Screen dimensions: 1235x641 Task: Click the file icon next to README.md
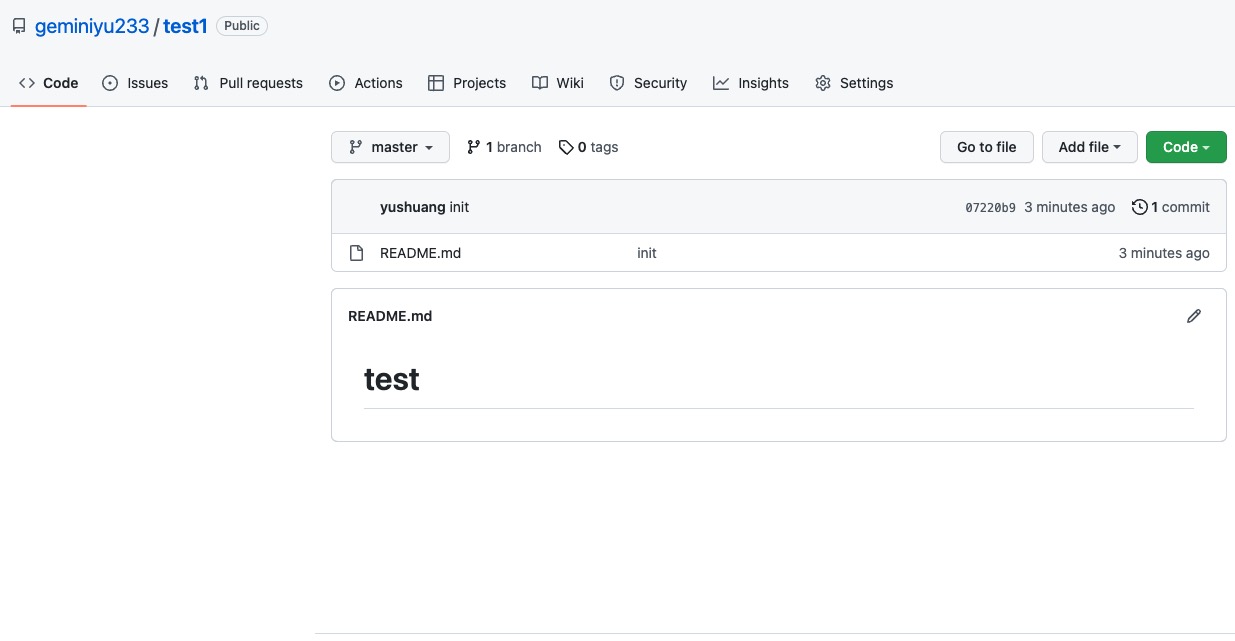point(356,253)
